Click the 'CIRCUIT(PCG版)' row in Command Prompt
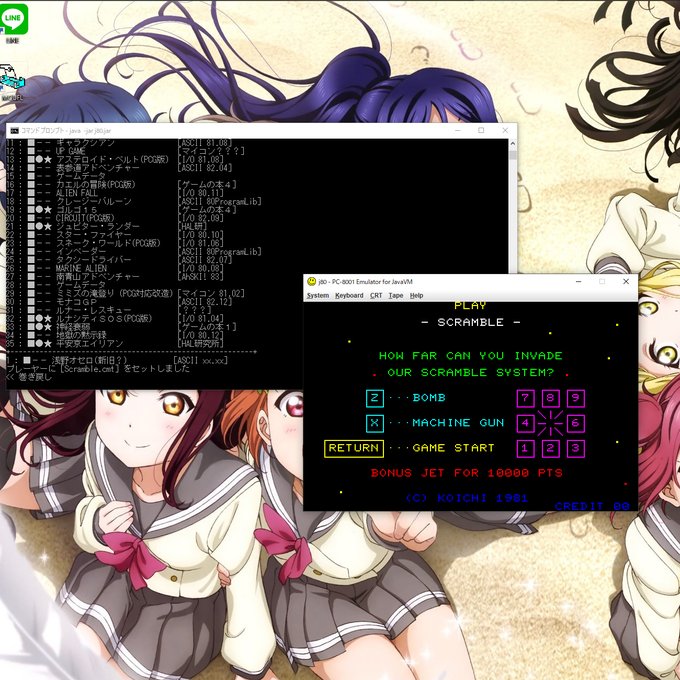680x680 pixels. 115,218
